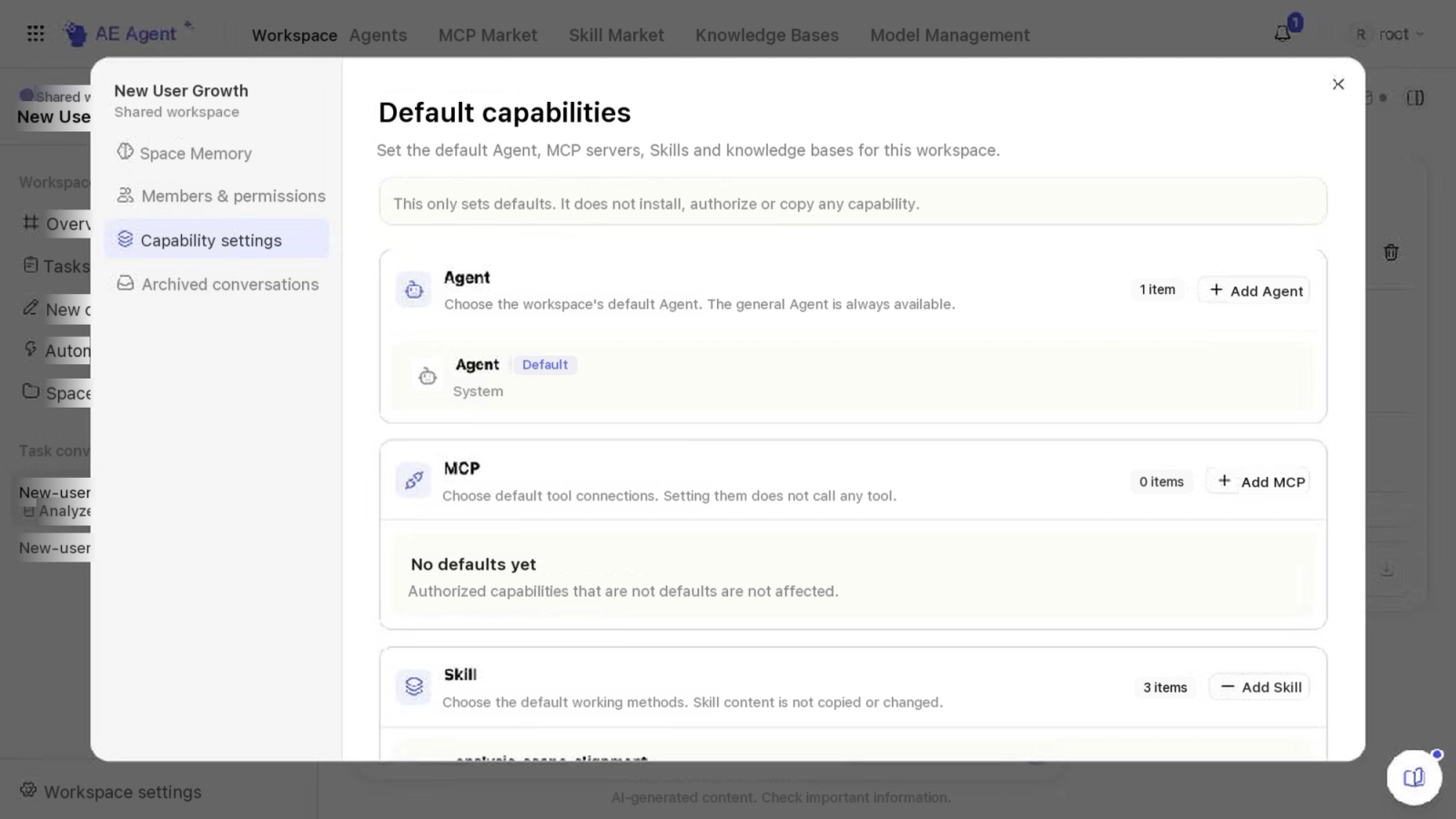1456x819 pixels.
Task: Click the No defaults yet message
Action: [473, 564]
